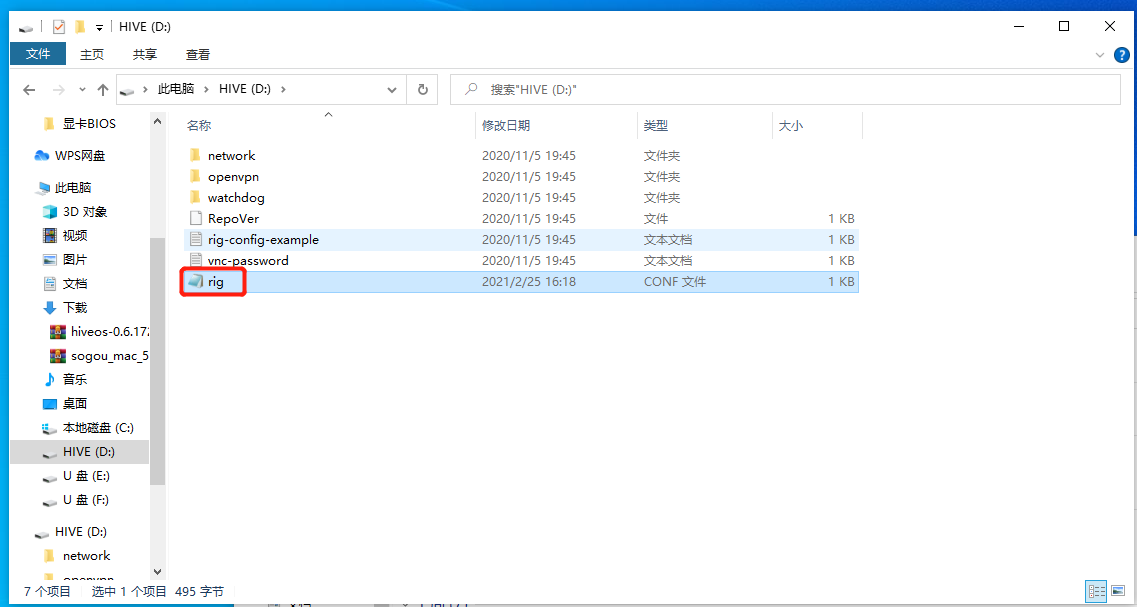Click the up arrow to parent folder

point(103,89)
